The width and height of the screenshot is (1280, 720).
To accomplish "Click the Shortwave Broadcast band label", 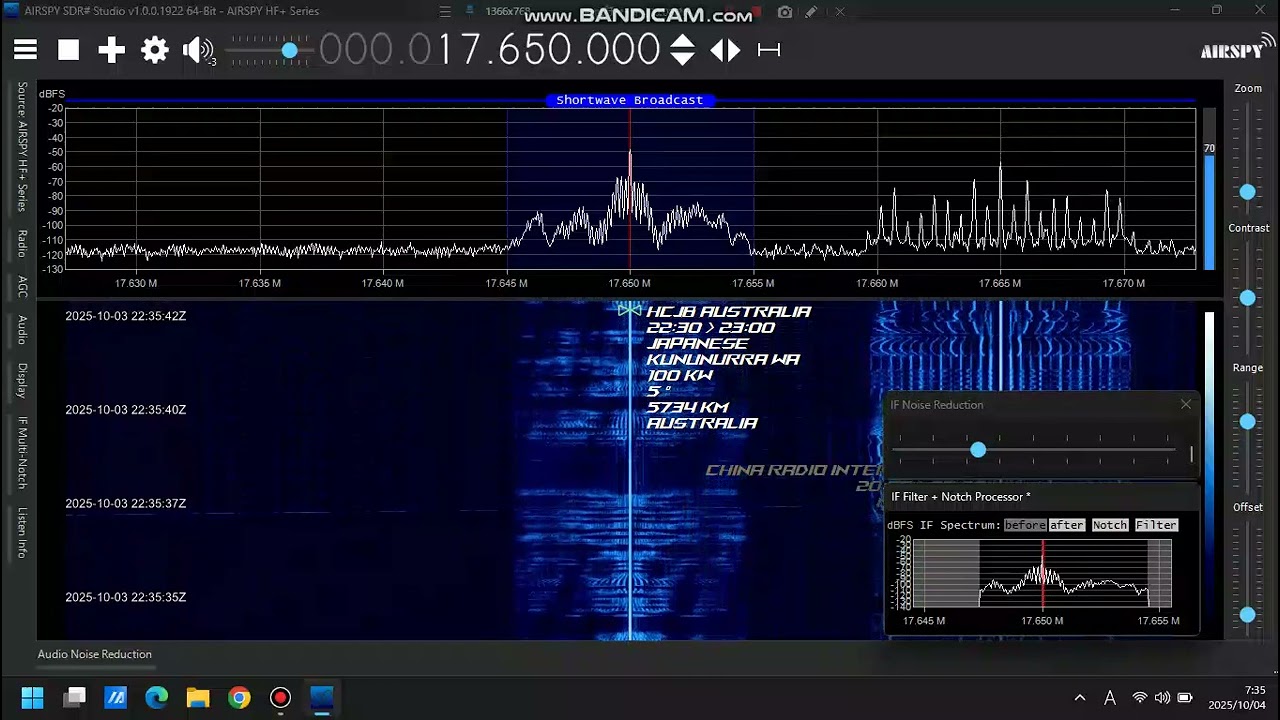I will 630,100.
